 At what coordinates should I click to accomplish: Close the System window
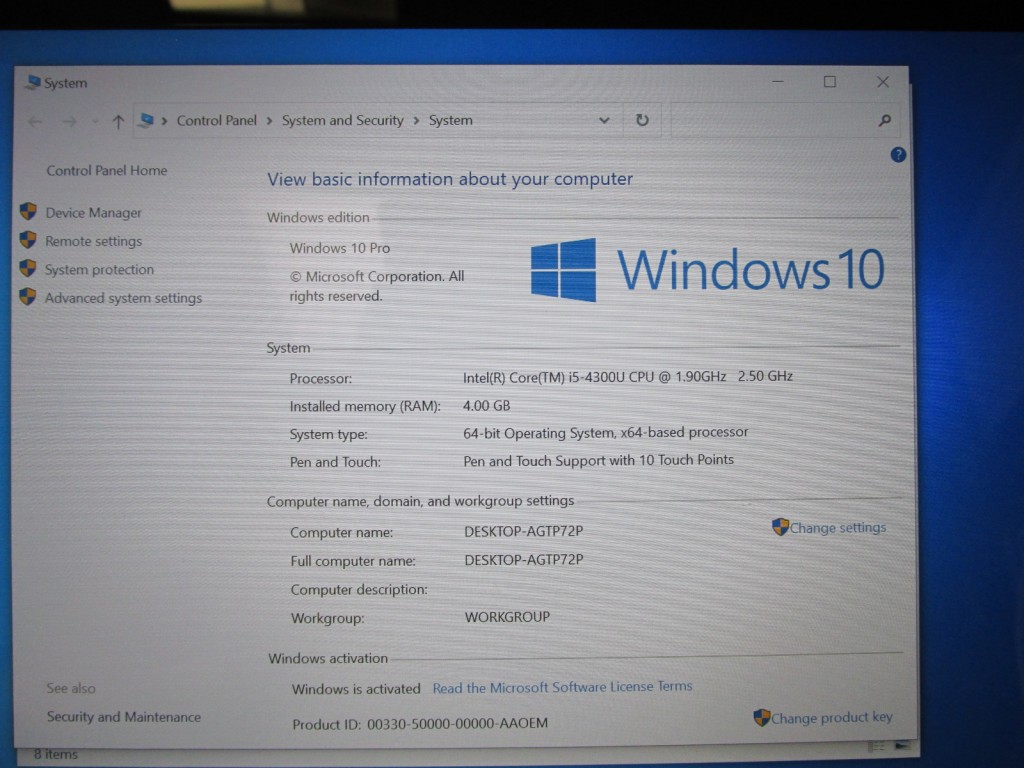click(x=883, y=82)
